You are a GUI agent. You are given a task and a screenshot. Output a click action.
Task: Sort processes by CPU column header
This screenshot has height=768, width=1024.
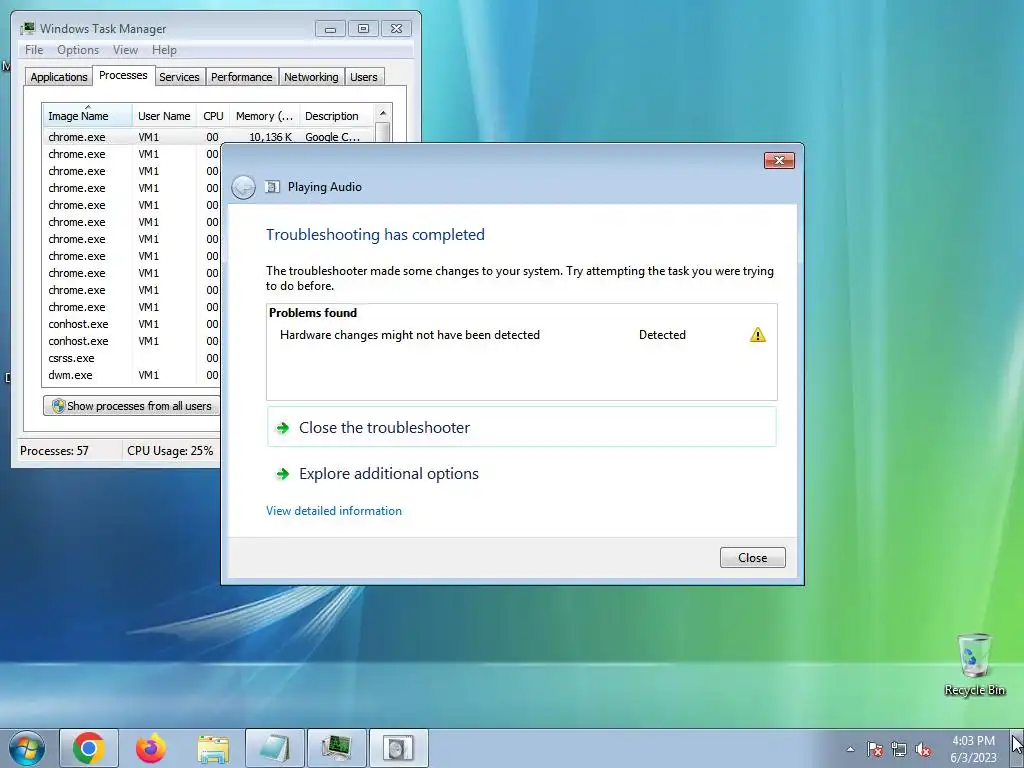tap(213, 116)
